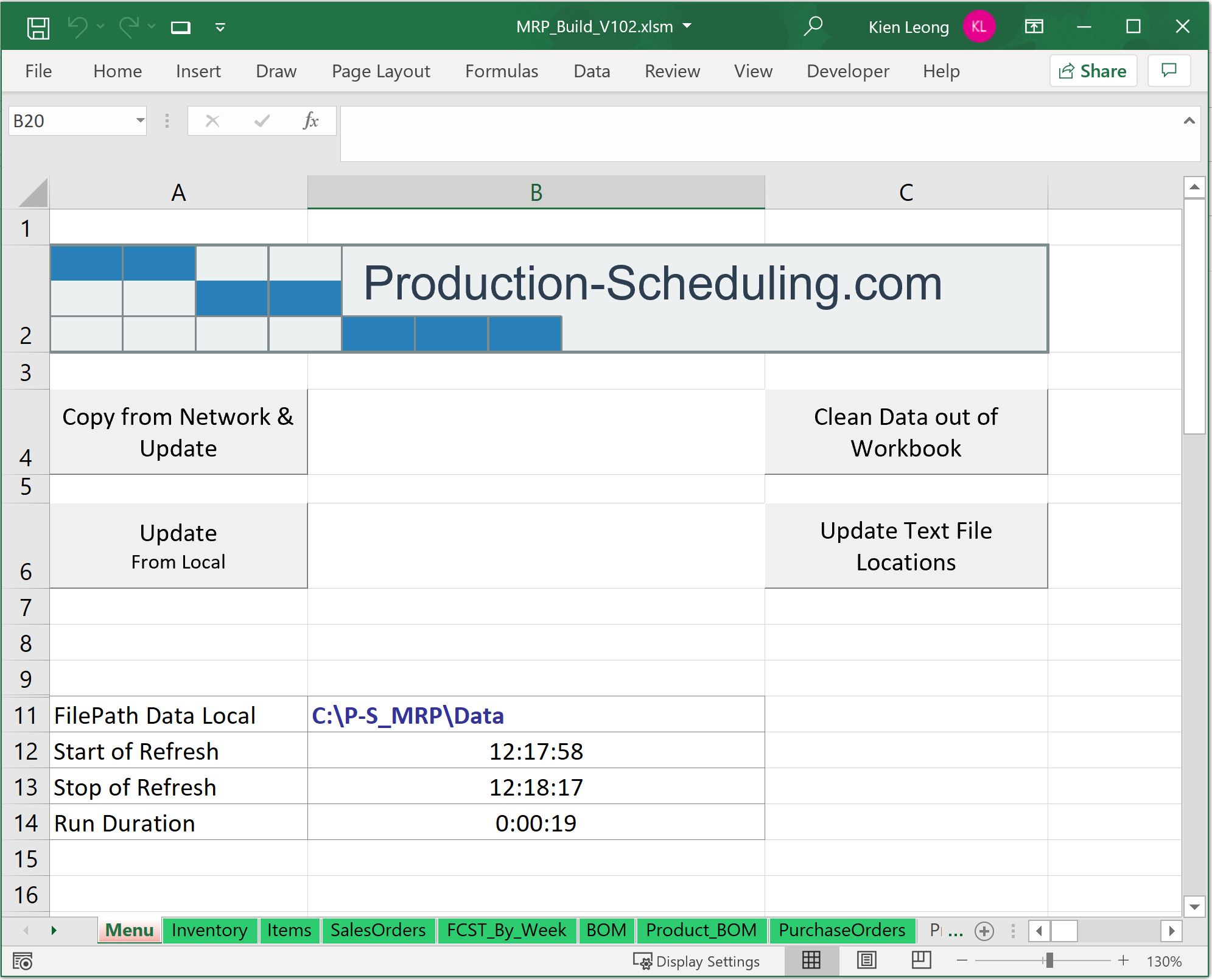The width and height of the screenshot is (1212, 980).
Task: Open the Inventory sheet tab
Action: point(209,930)
